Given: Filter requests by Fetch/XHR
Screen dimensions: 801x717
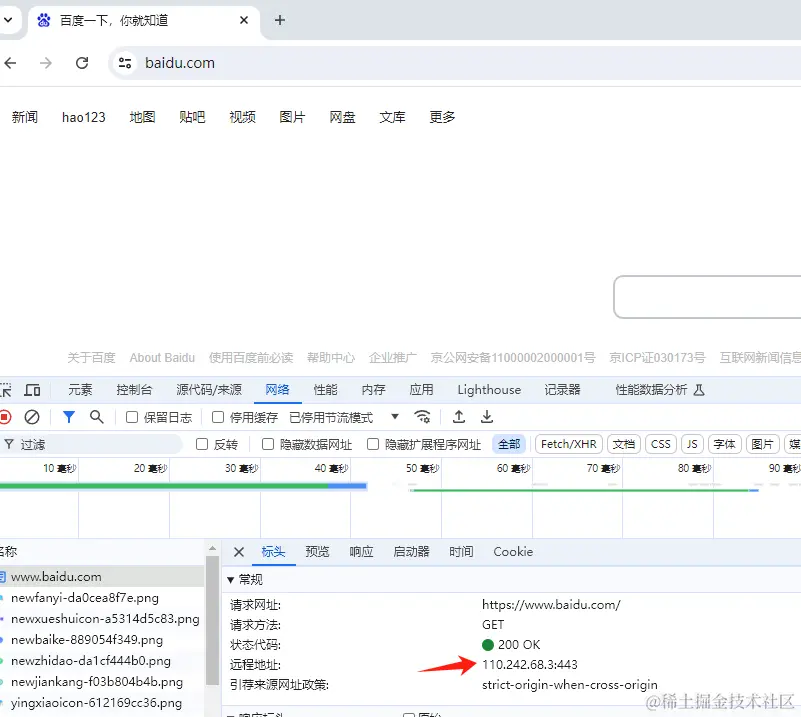Looking at the screenshot, I should click(569, 444).
